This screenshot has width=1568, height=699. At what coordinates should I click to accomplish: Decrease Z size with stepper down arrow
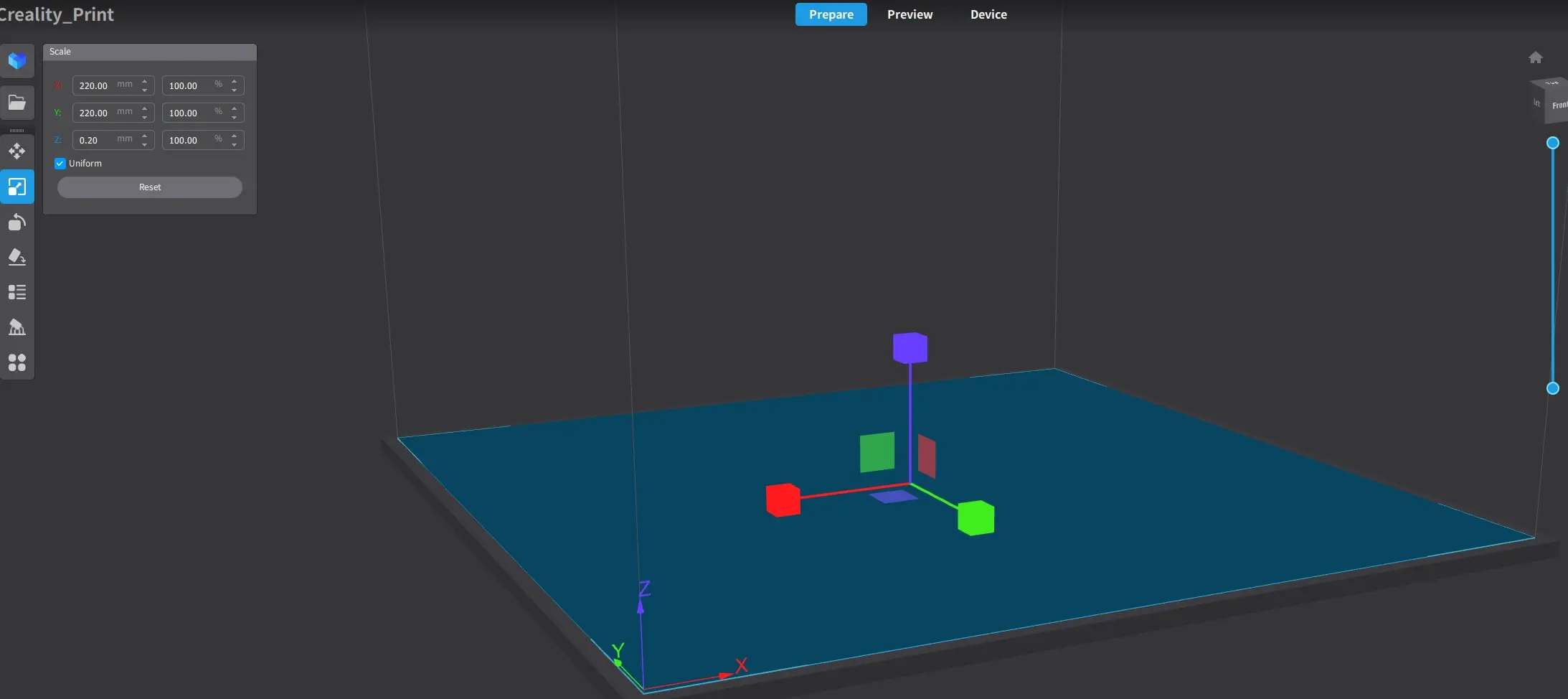point(145,144)
